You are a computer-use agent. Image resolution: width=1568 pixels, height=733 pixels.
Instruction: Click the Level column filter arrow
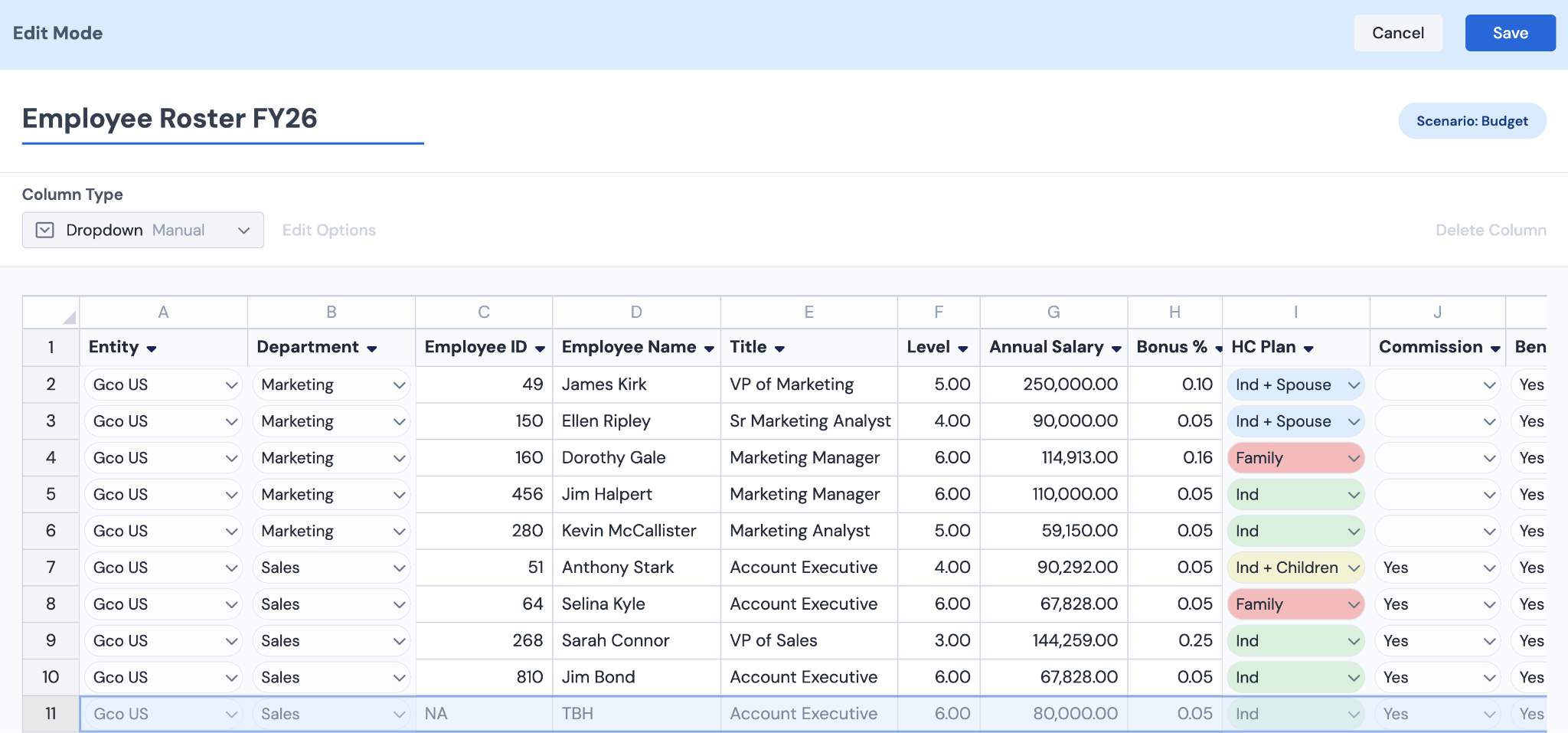tap(963, 349)
